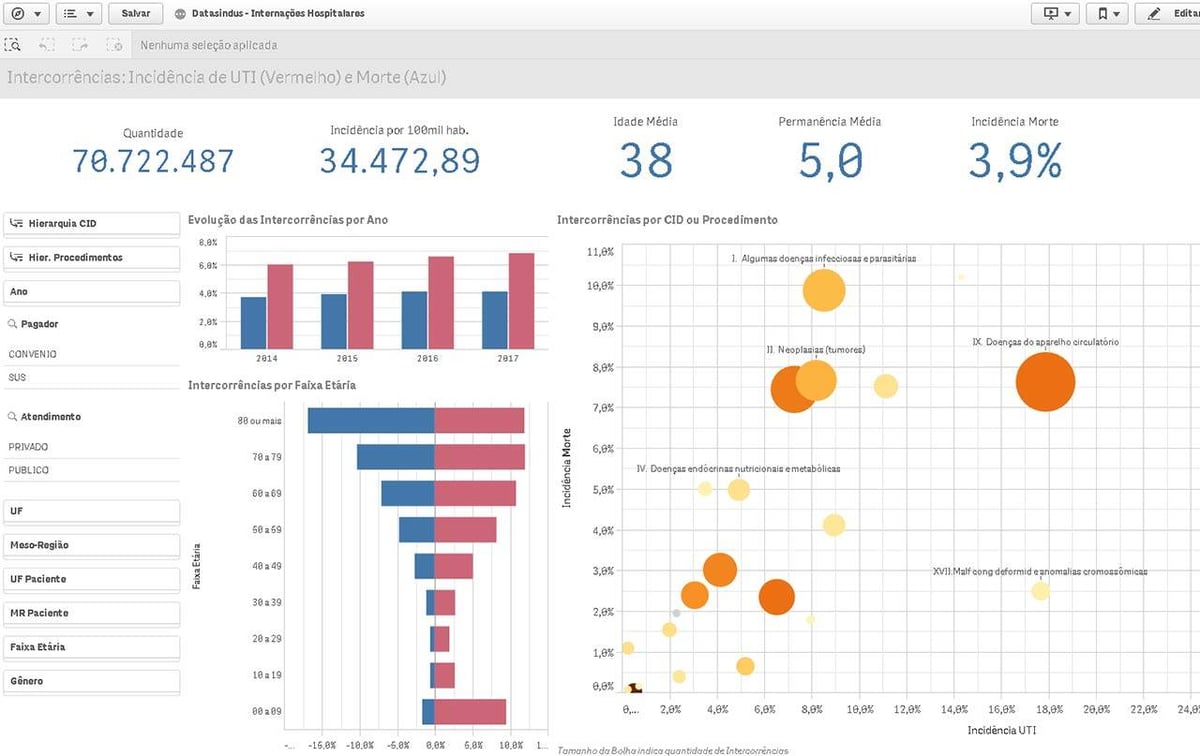Open the UF filter list
This screenshot has width=1200, height=756.
tap(92, 511)
